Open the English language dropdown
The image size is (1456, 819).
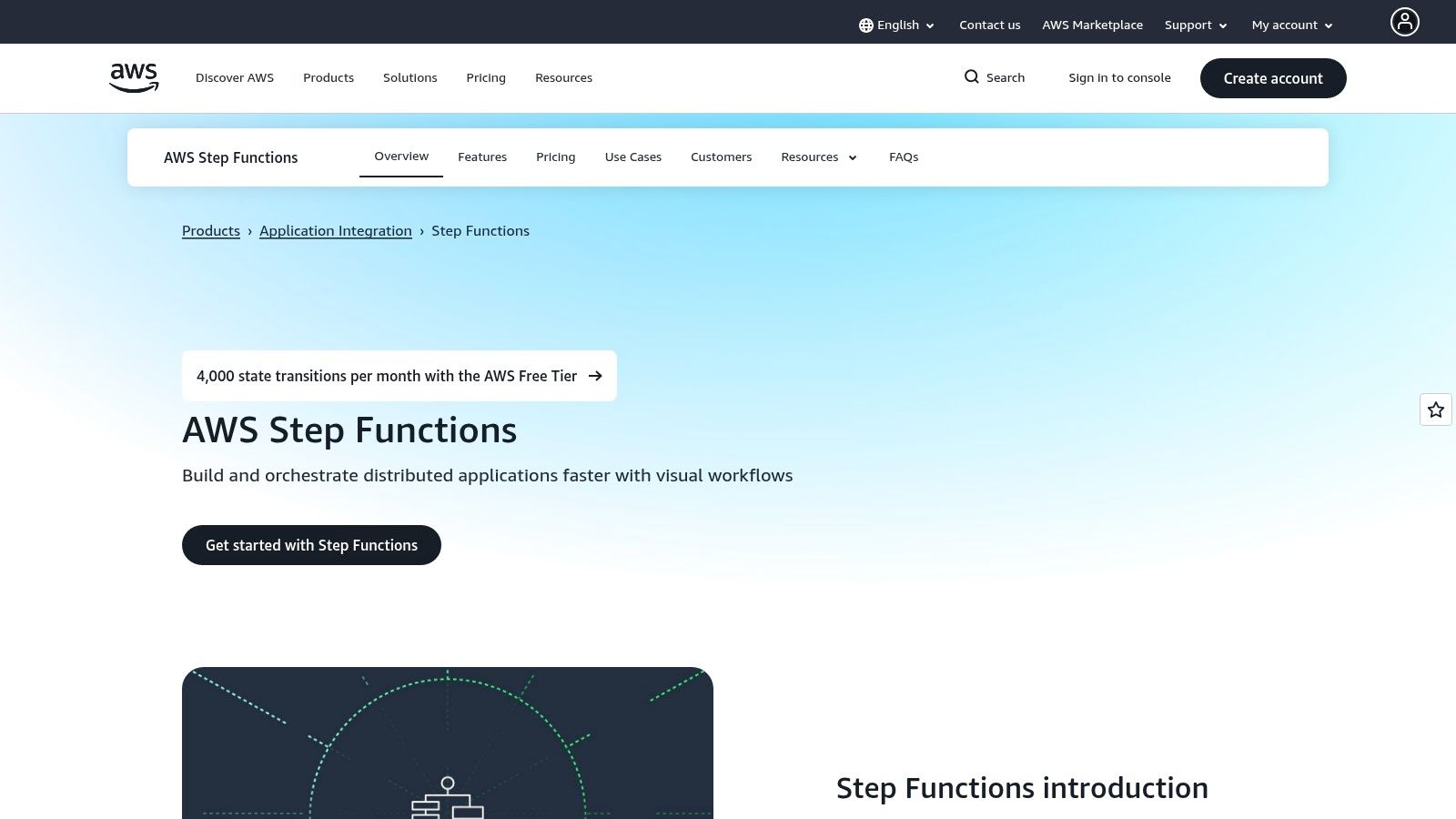point(898,25)
